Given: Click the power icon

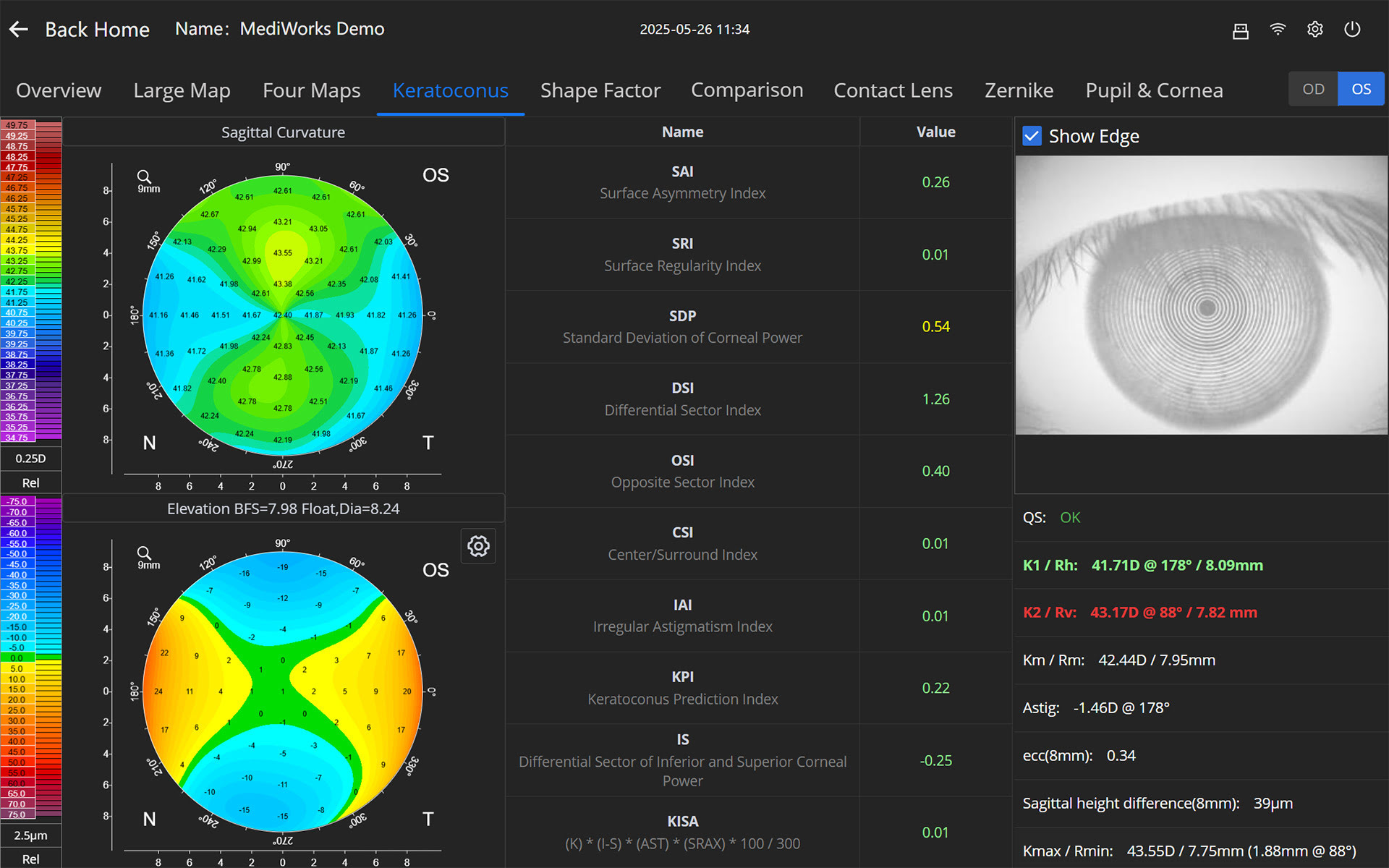Looking at the screenshot, I should click(x=1351, y=29).
